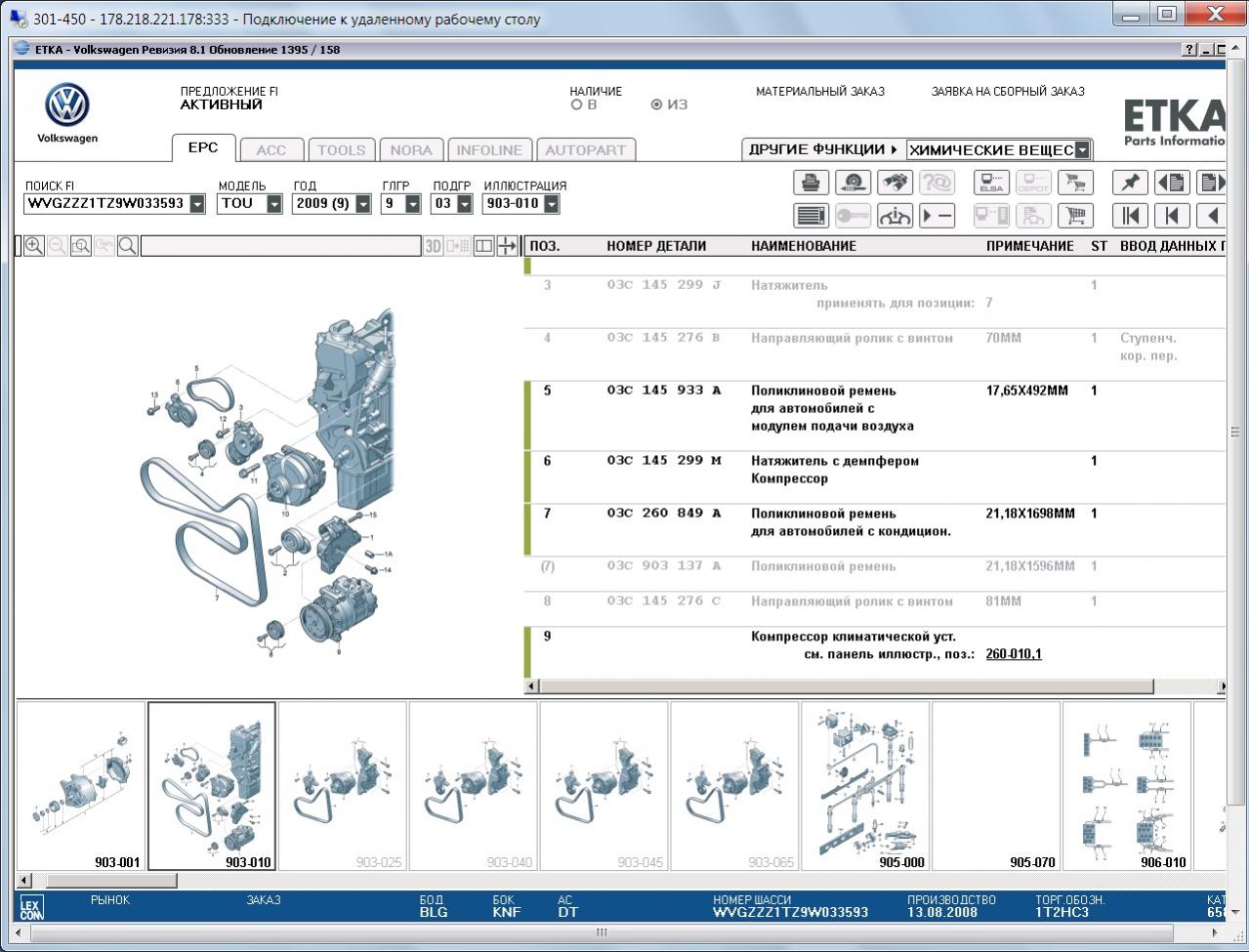
Task: Click the arrow-dash collapse icon
Action: (x=937, y=216)
